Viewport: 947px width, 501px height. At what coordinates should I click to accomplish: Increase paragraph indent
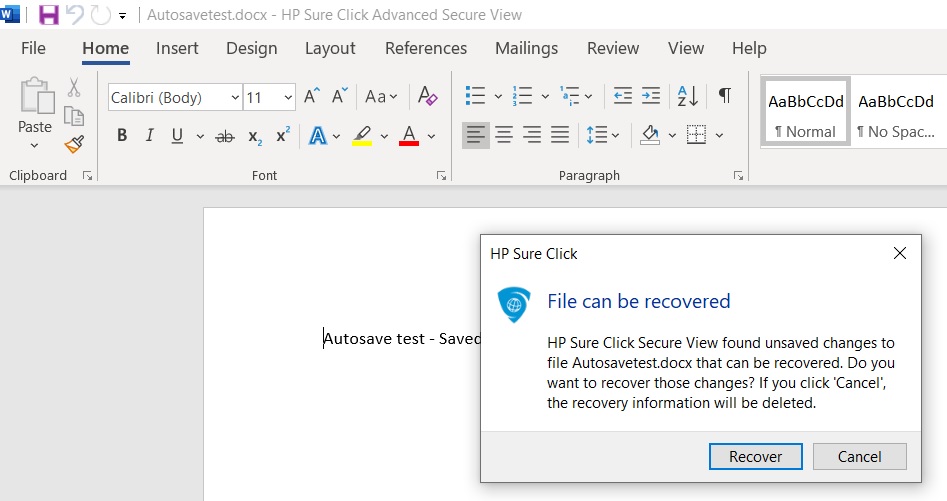click(x=650, y=95)
